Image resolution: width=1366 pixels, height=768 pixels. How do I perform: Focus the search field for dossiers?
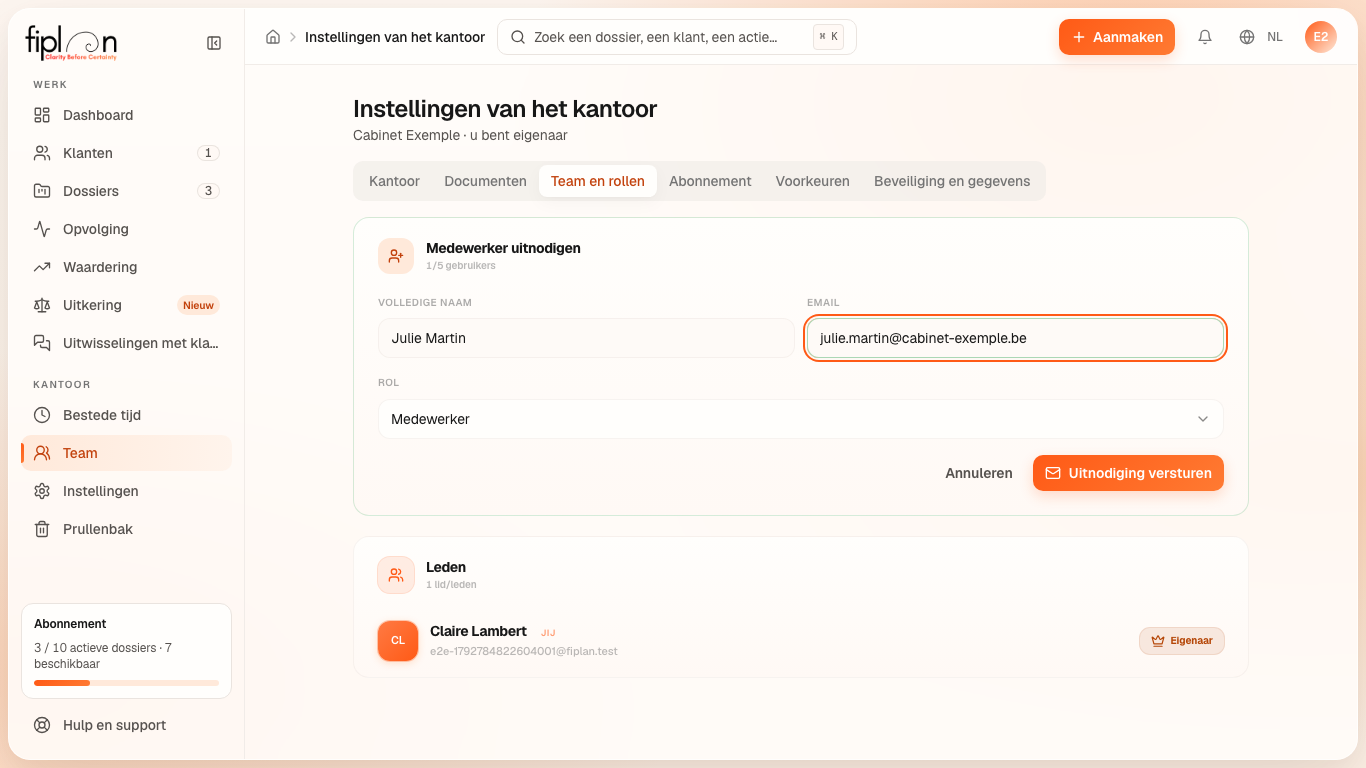click(677, 37)
